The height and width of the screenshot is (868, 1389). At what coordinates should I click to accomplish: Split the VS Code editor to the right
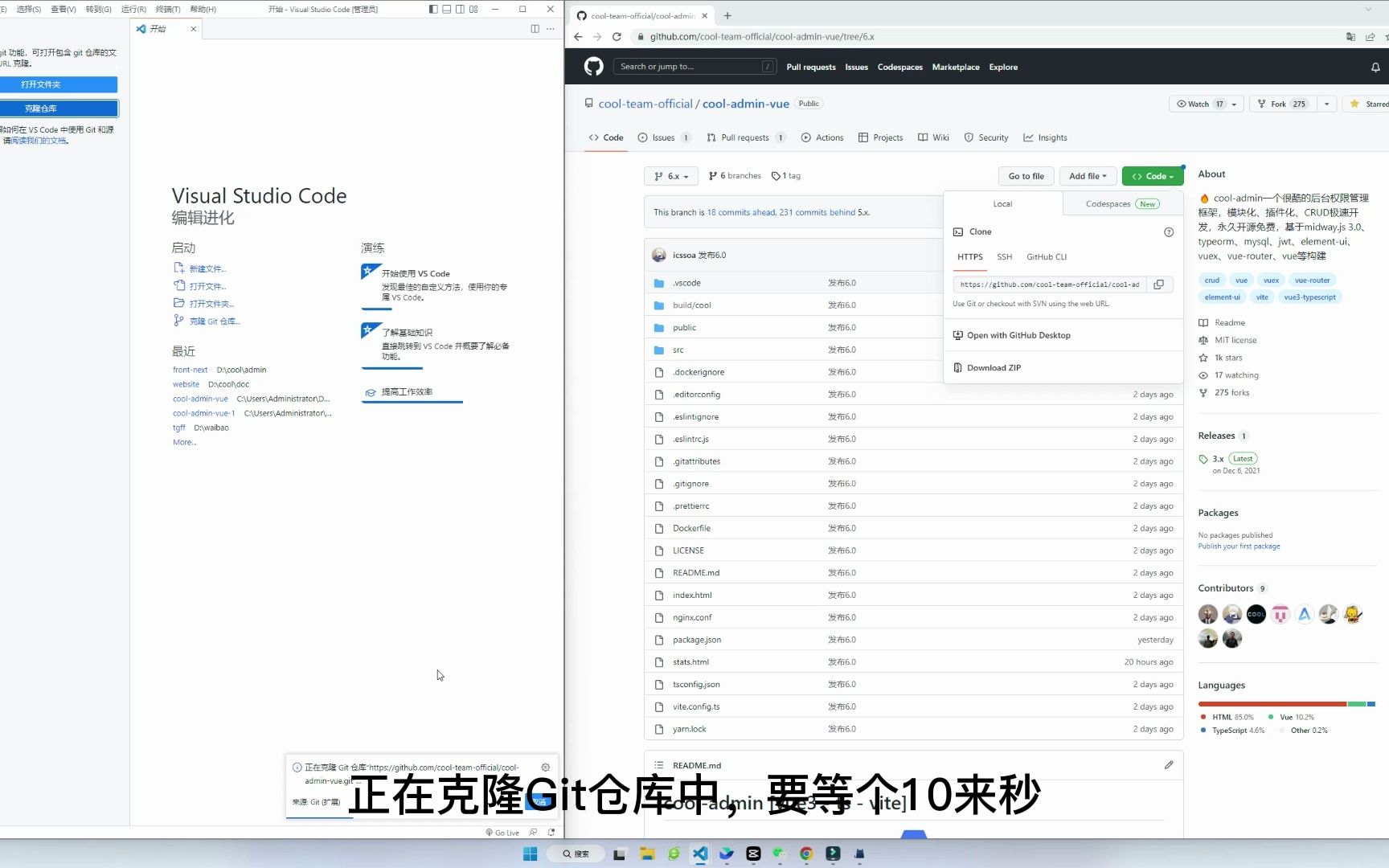pos(535,28)
